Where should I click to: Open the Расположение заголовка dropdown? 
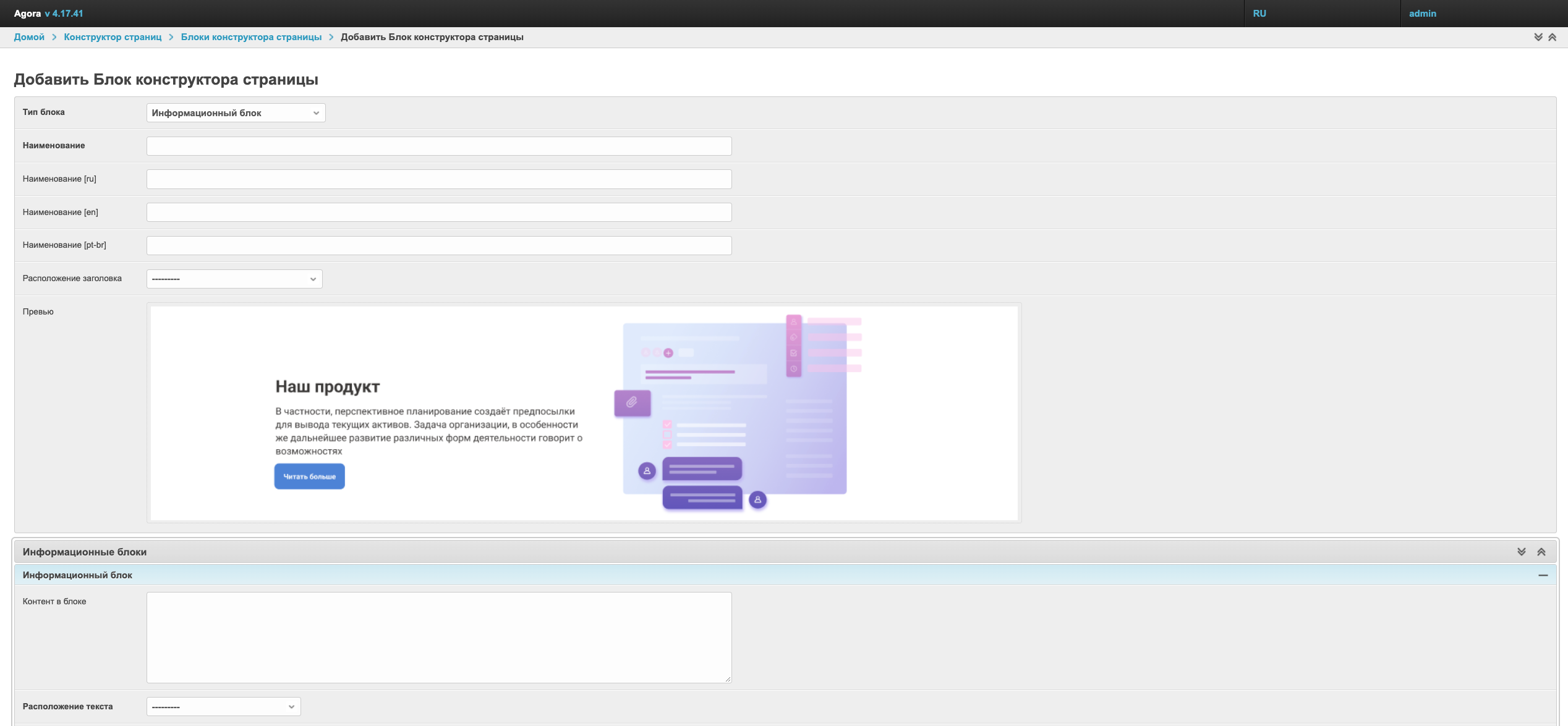(x=234, y=279)
